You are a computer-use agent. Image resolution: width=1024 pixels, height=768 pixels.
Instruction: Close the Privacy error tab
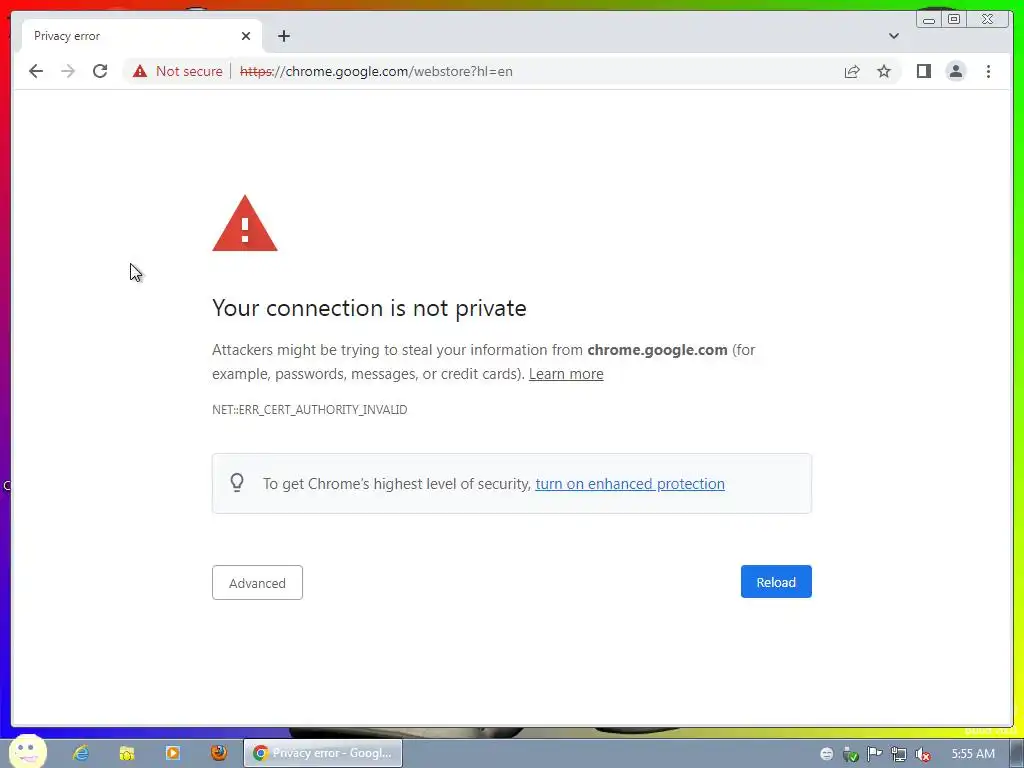246,36
